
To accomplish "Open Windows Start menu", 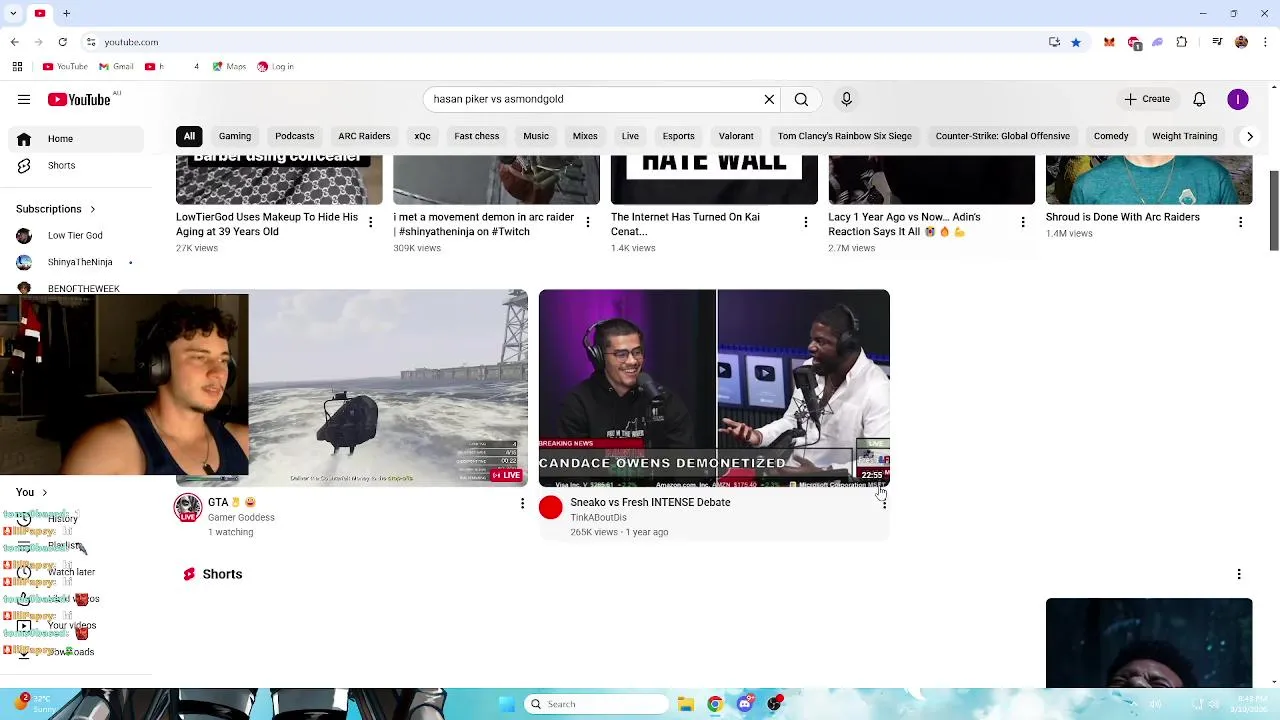I will click(505, 704).
